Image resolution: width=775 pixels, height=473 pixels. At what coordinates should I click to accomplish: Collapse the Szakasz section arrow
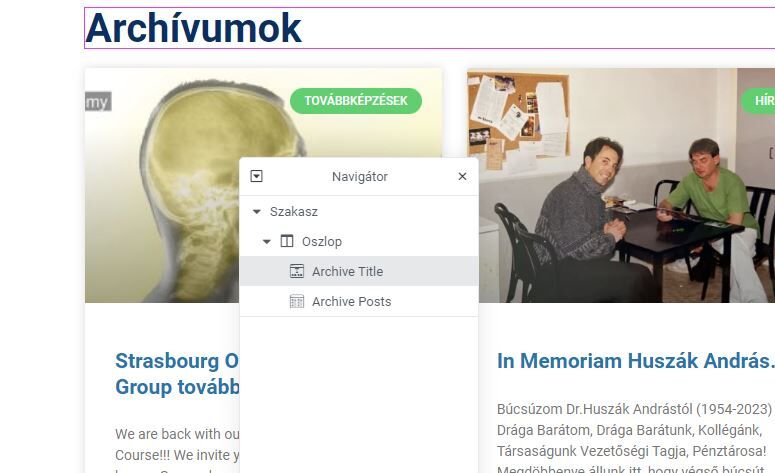point(257,212)
